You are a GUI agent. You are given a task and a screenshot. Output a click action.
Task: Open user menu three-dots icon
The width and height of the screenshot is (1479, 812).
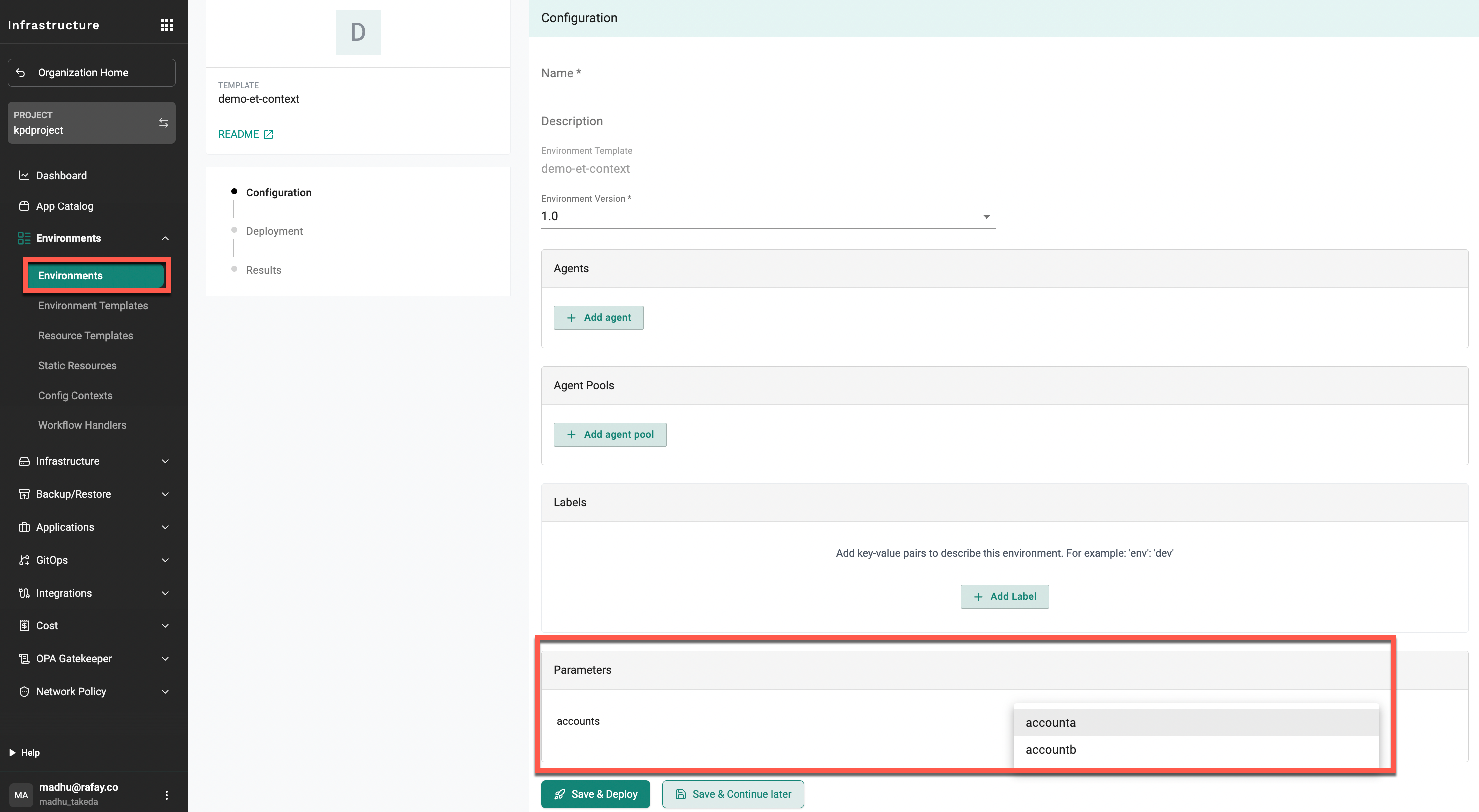[167, 794]
